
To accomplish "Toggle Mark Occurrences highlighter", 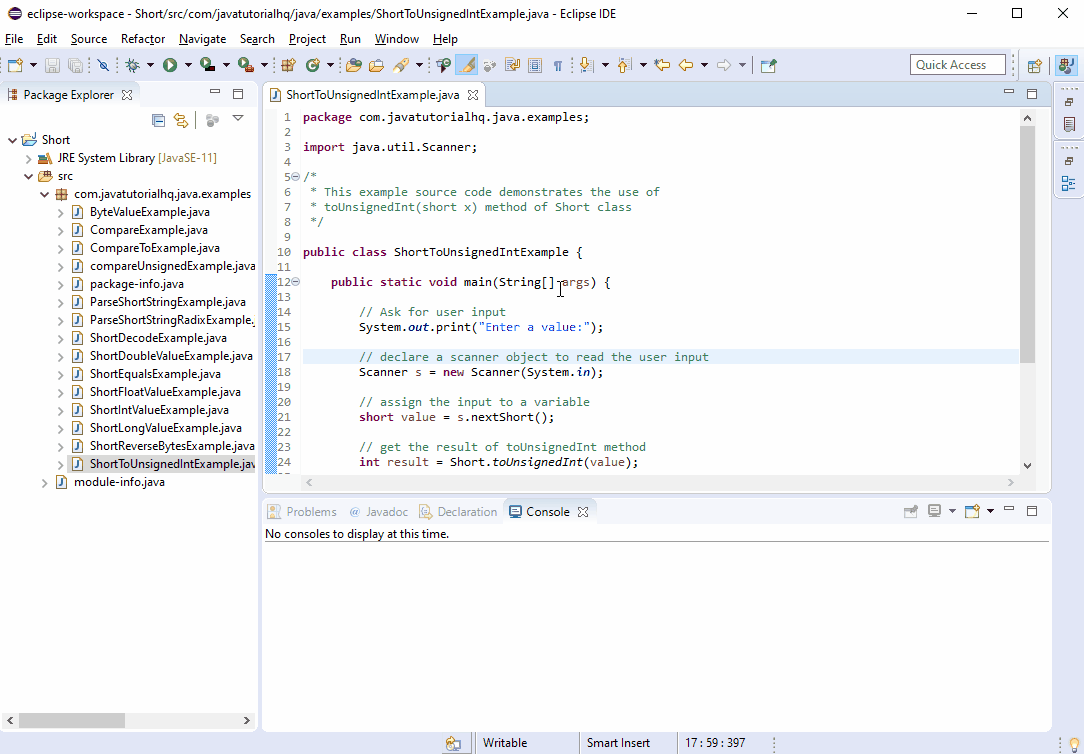I will pyautogui.click(x=466, y=66).
